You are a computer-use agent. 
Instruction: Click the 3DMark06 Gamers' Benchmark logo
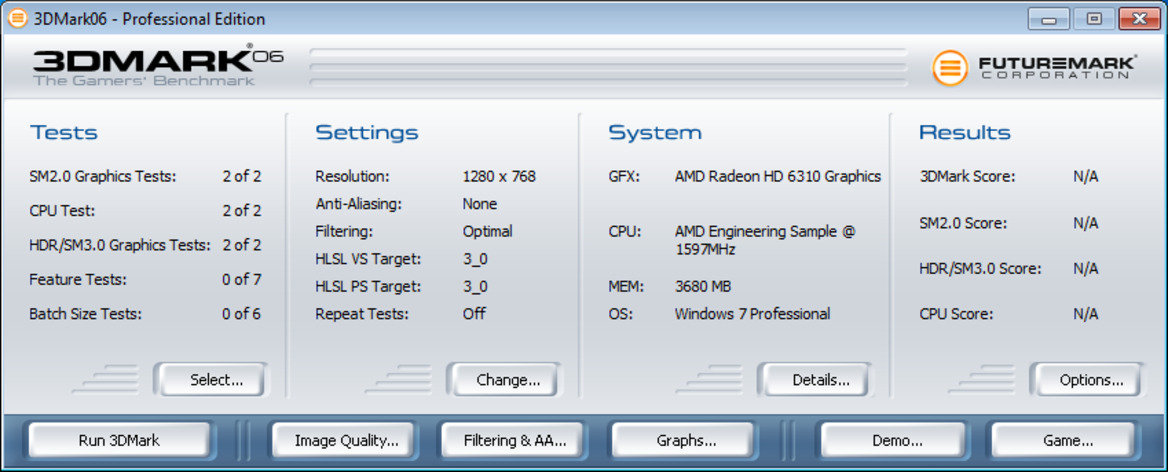point(158,66)
